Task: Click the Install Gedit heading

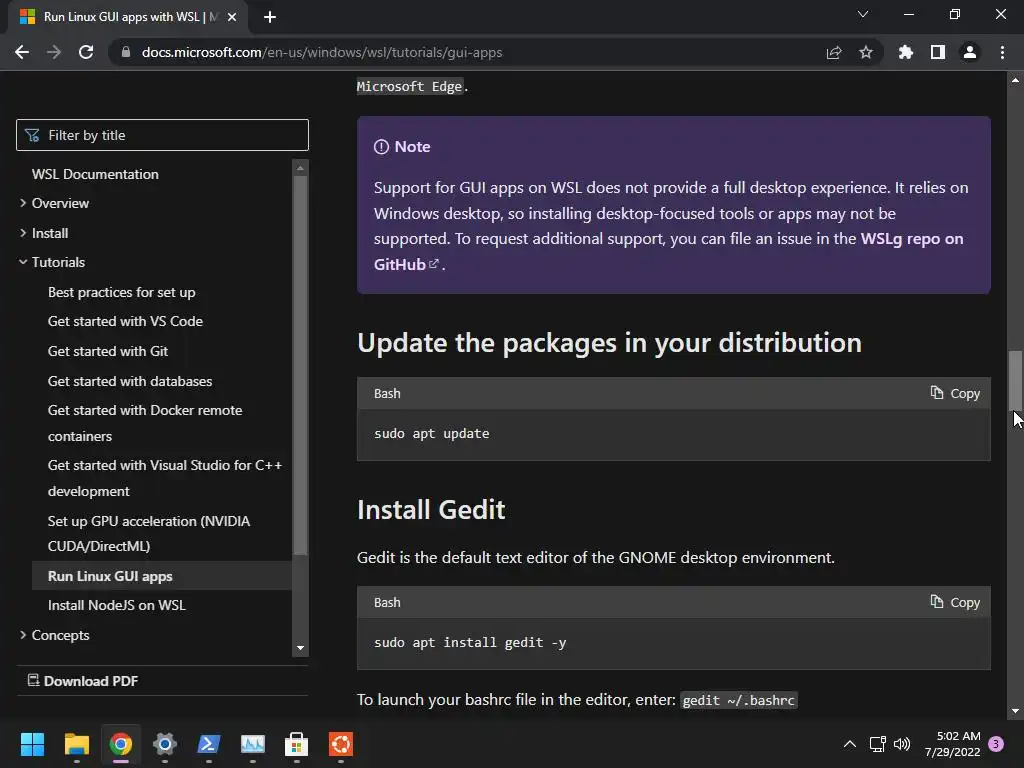Action: [431, 509]
